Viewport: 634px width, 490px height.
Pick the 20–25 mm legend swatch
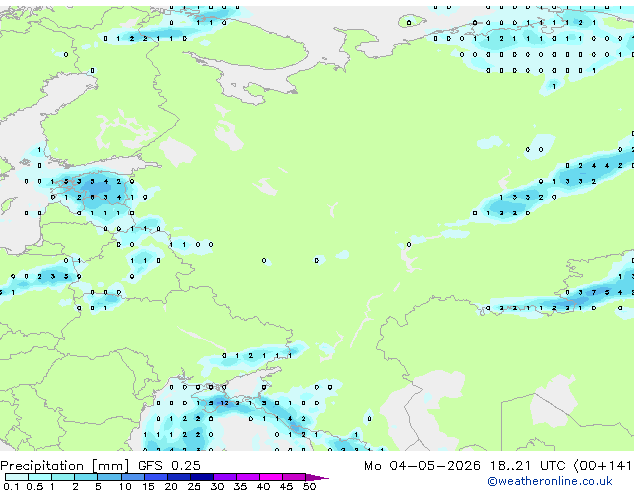coord(179,477)
